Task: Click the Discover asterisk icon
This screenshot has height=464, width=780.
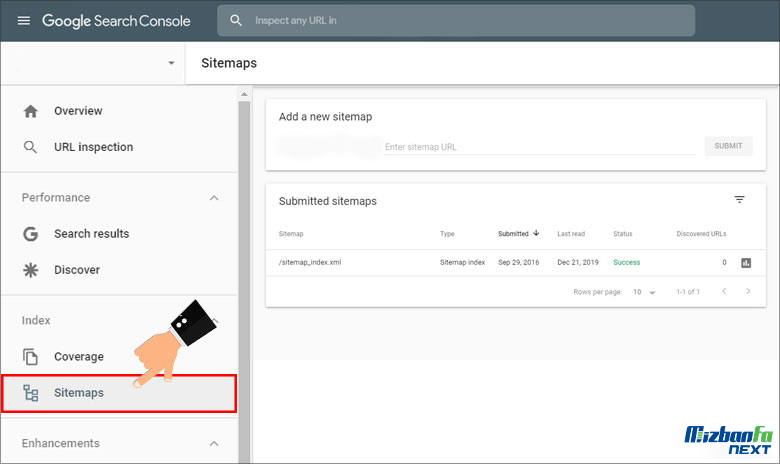Action: [x=30, y=270]
